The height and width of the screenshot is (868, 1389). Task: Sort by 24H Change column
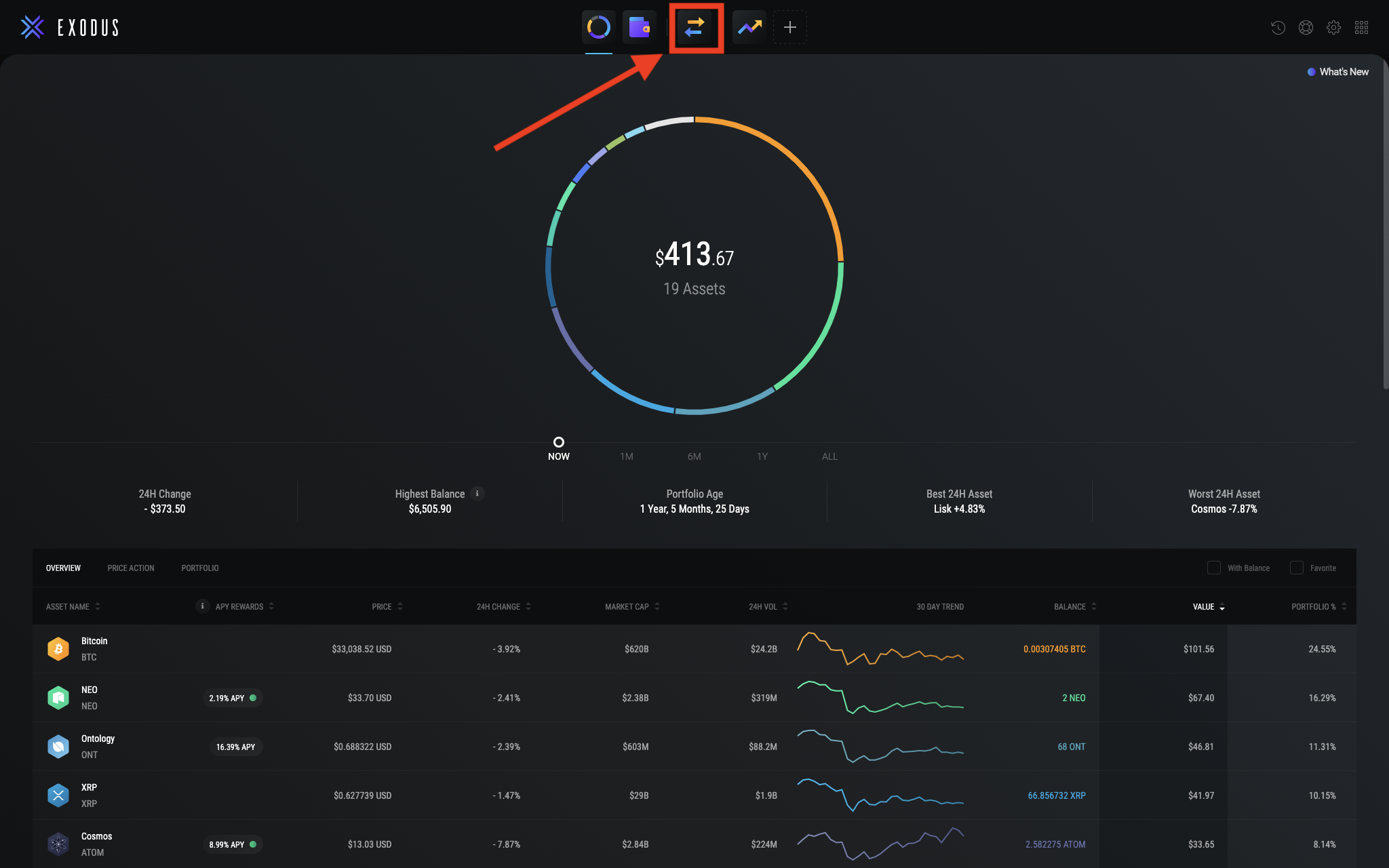tap(504, 606)
